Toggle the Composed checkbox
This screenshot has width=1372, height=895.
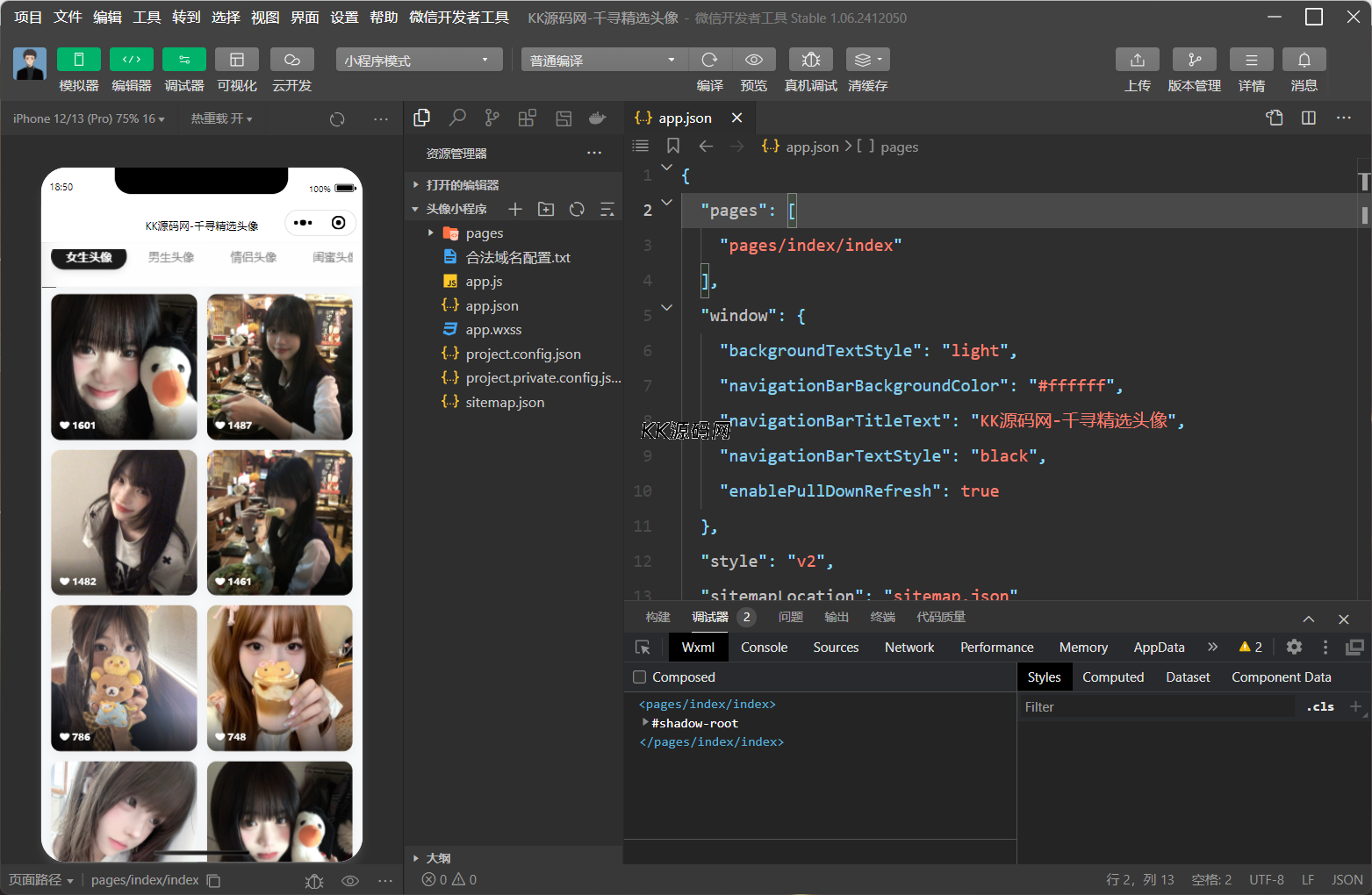click(640, 677)
